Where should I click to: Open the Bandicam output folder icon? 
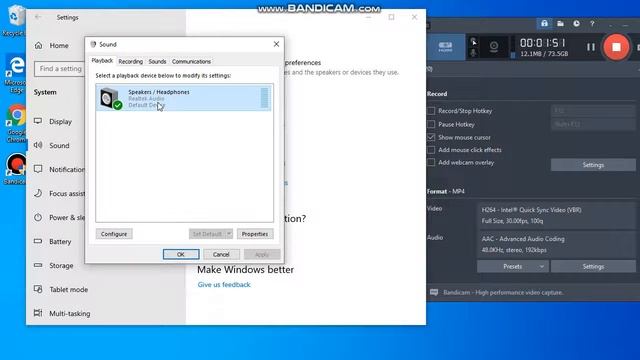click(x=560, y=24)
